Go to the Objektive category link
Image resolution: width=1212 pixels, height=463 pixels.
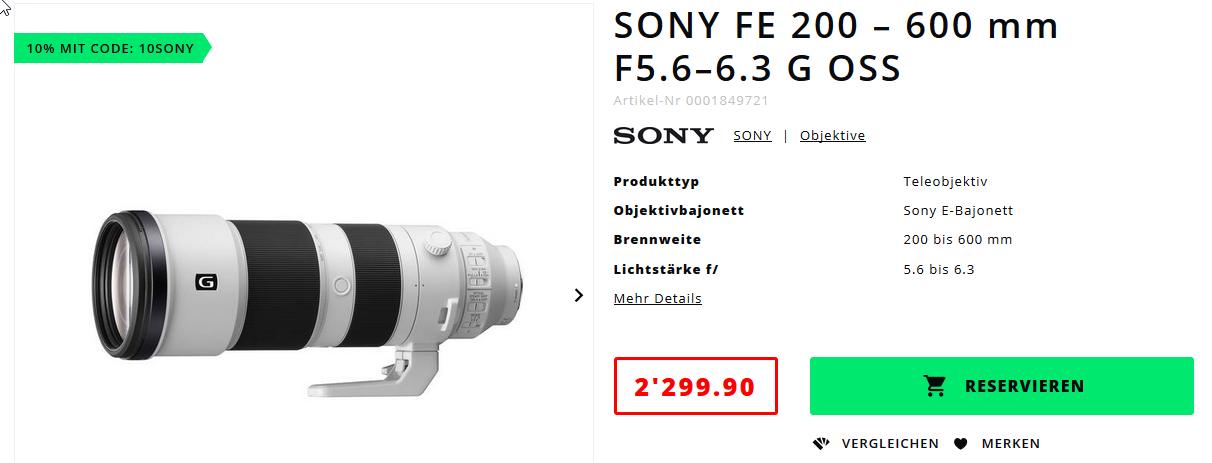click(832, 136)
